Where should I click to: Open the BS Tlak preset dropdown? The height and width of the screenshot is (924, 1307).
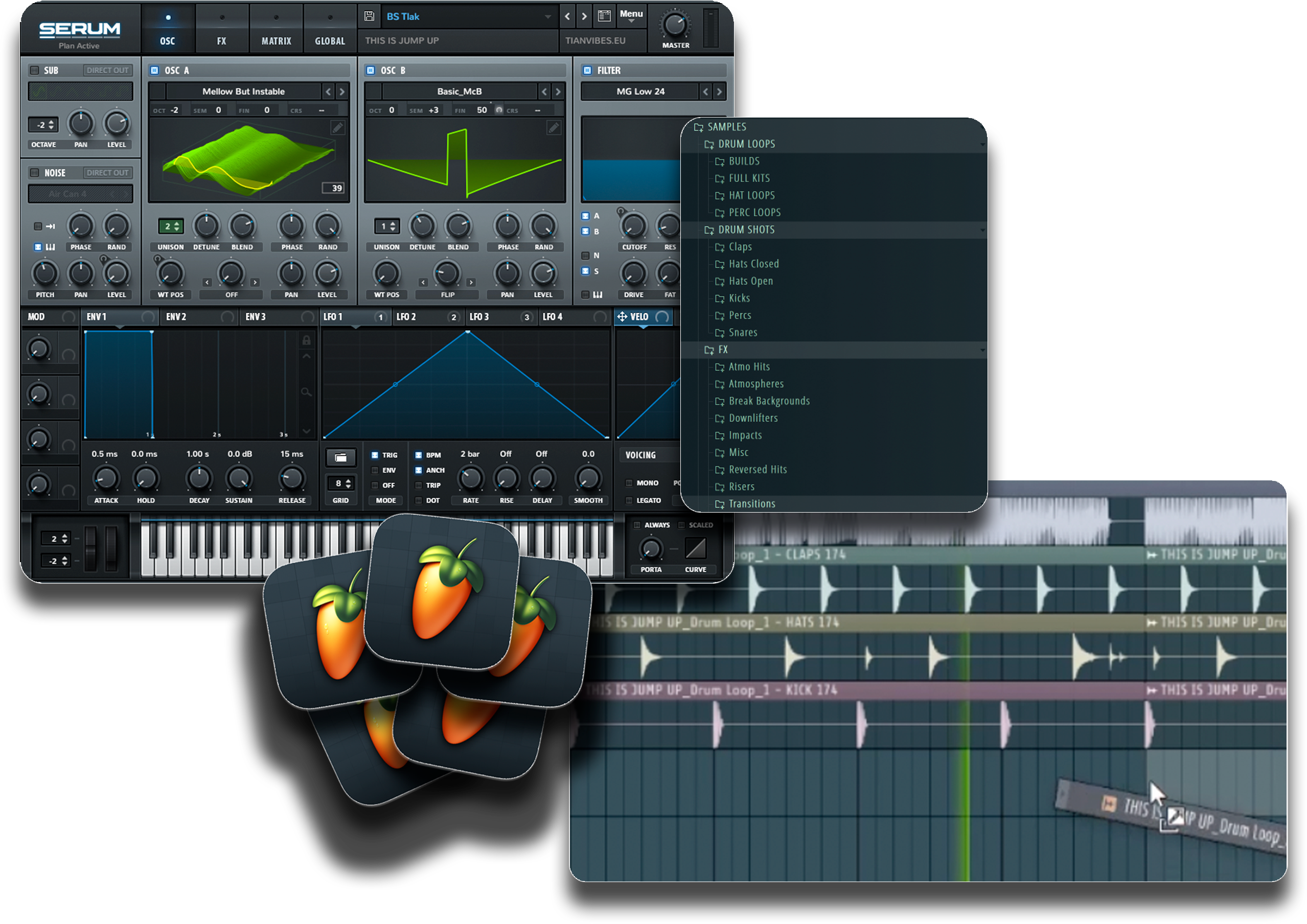547,16
